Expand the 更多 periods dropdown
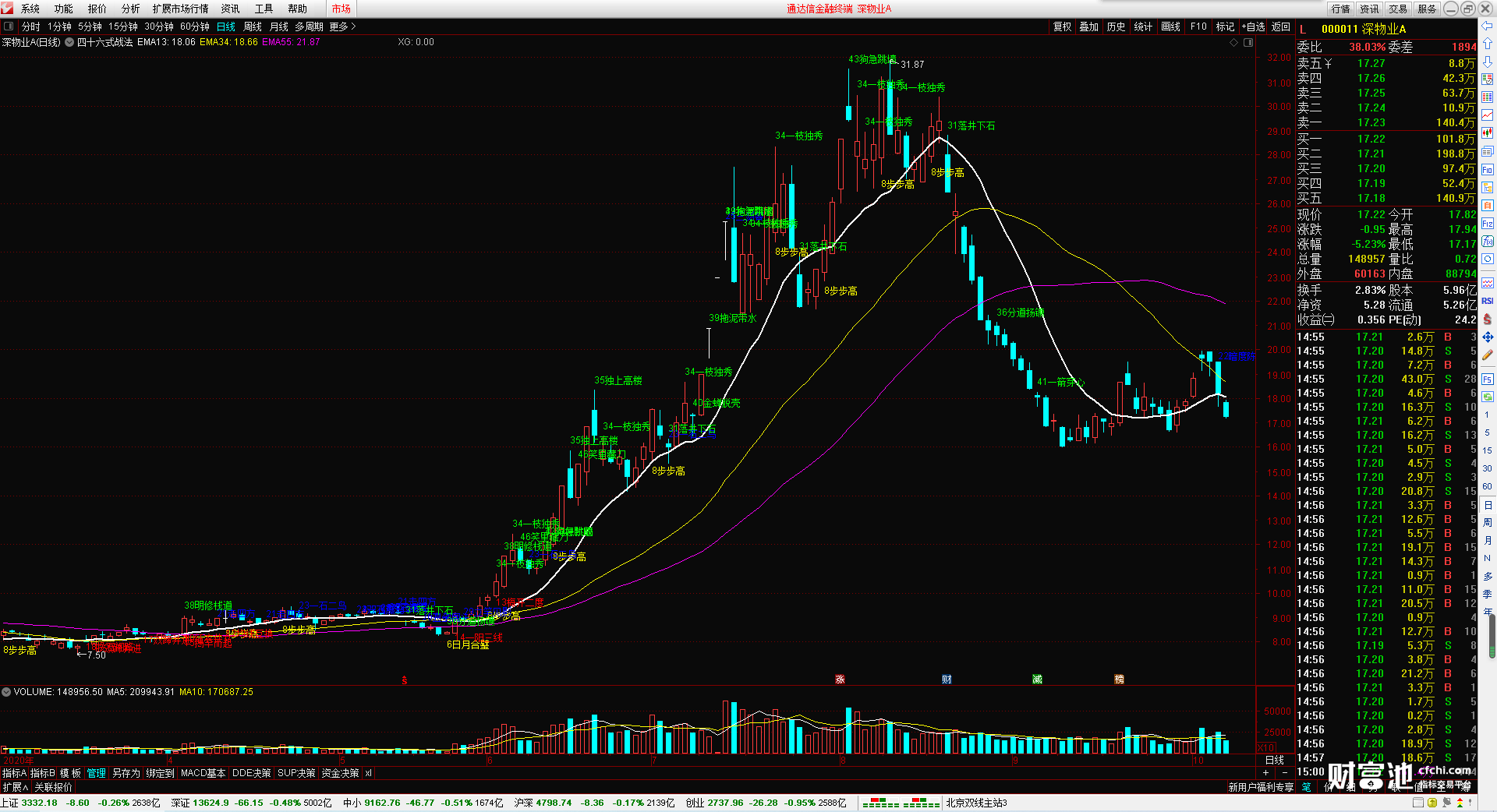The width and height of the screenshot is (1497, 812). (342, 26)
